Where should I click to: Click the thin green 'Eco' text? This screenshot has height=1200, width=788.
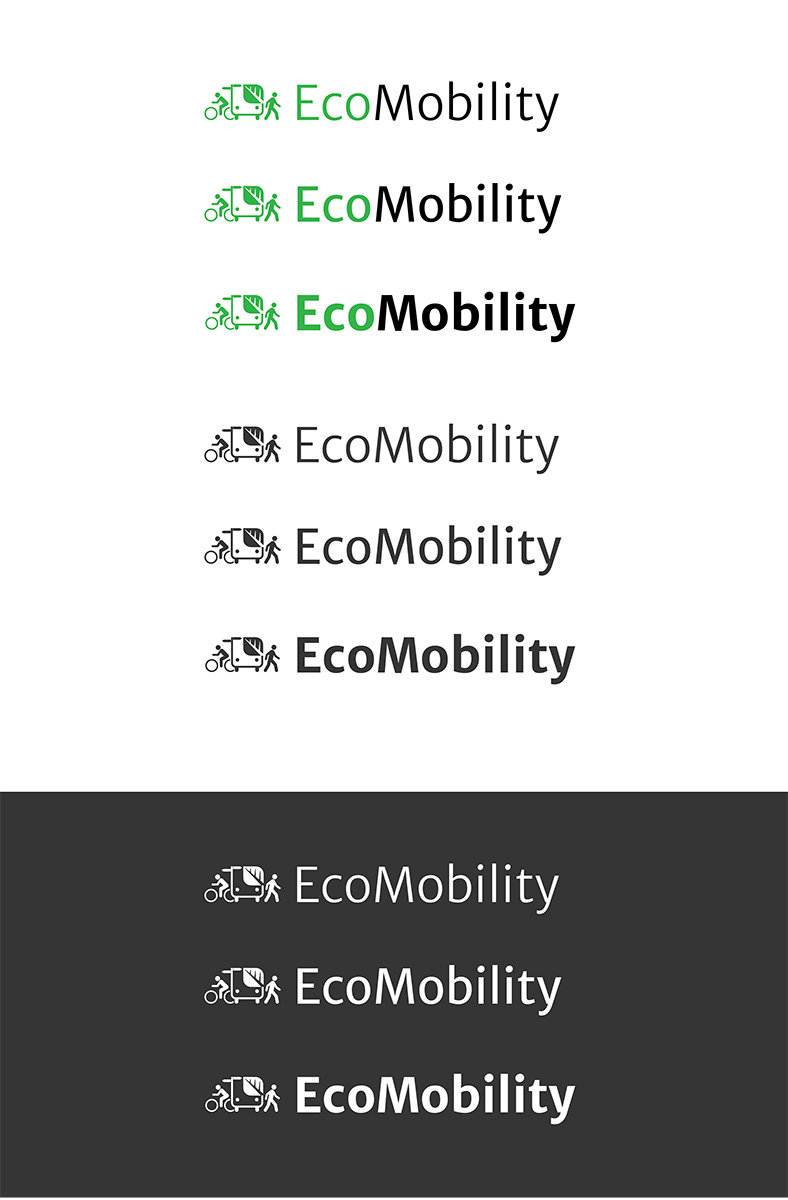334,104
